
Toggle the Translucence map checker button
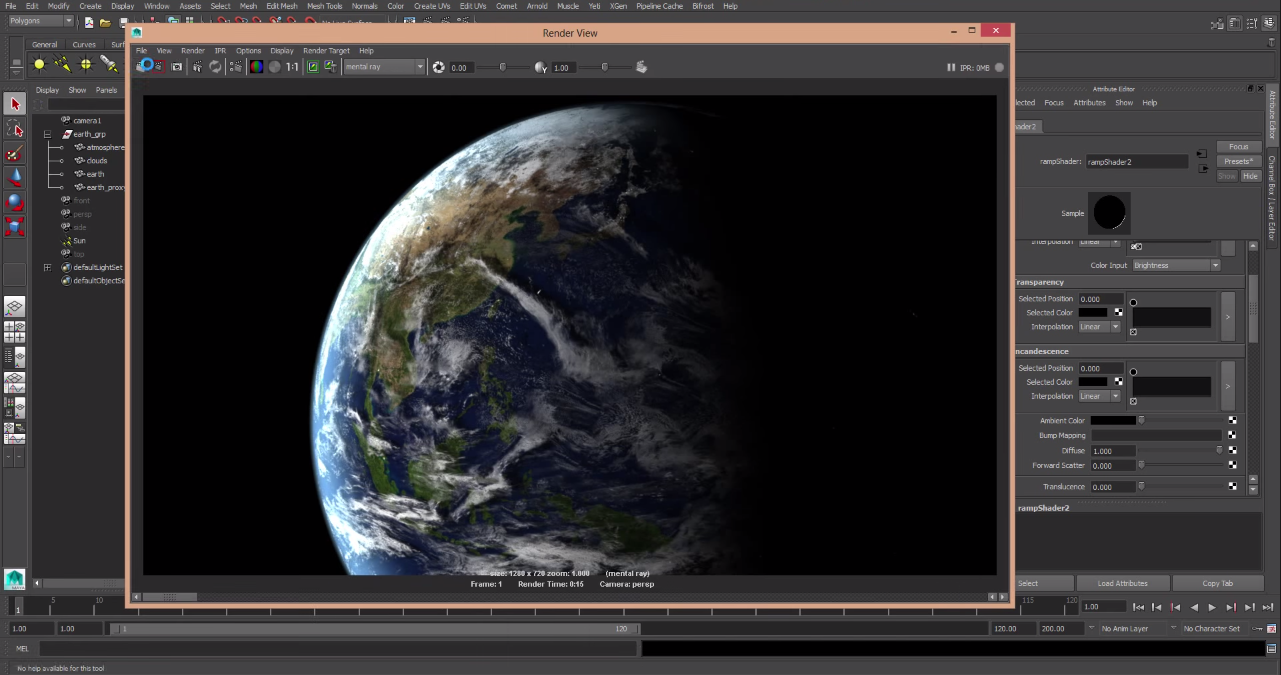(1233, 487)
